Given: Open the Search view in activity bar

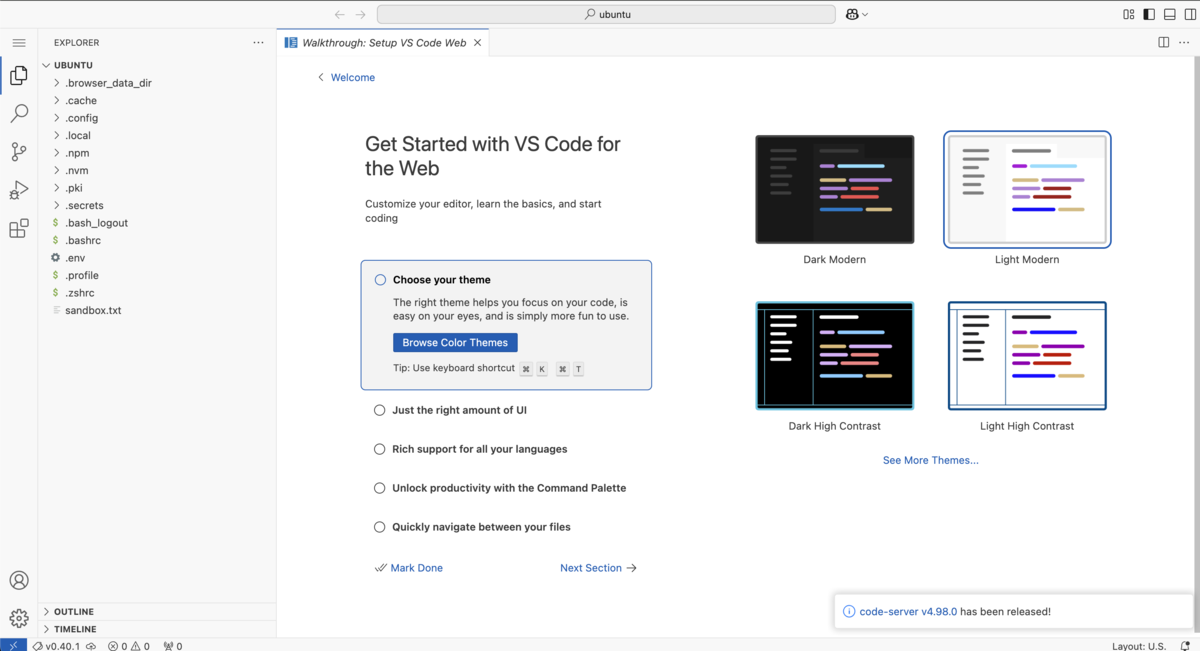Looking at the screenshot, I should pyautogui.click(x=19, y=114).
